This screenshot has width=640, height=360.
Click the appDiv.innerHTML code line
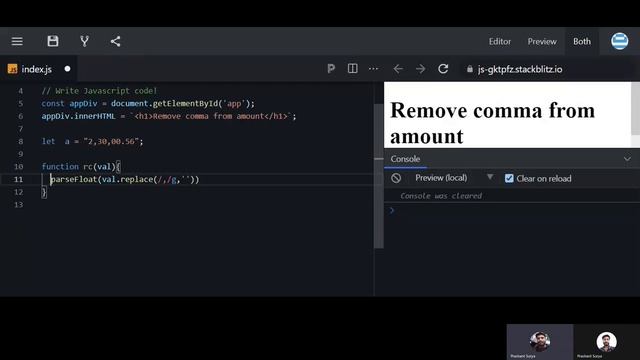[169, 116]
